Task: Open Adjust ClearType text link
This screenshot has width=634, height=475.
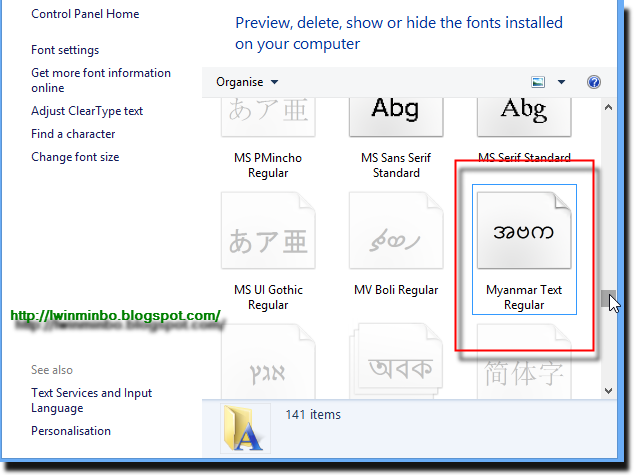Action: (x=87, y=111)
